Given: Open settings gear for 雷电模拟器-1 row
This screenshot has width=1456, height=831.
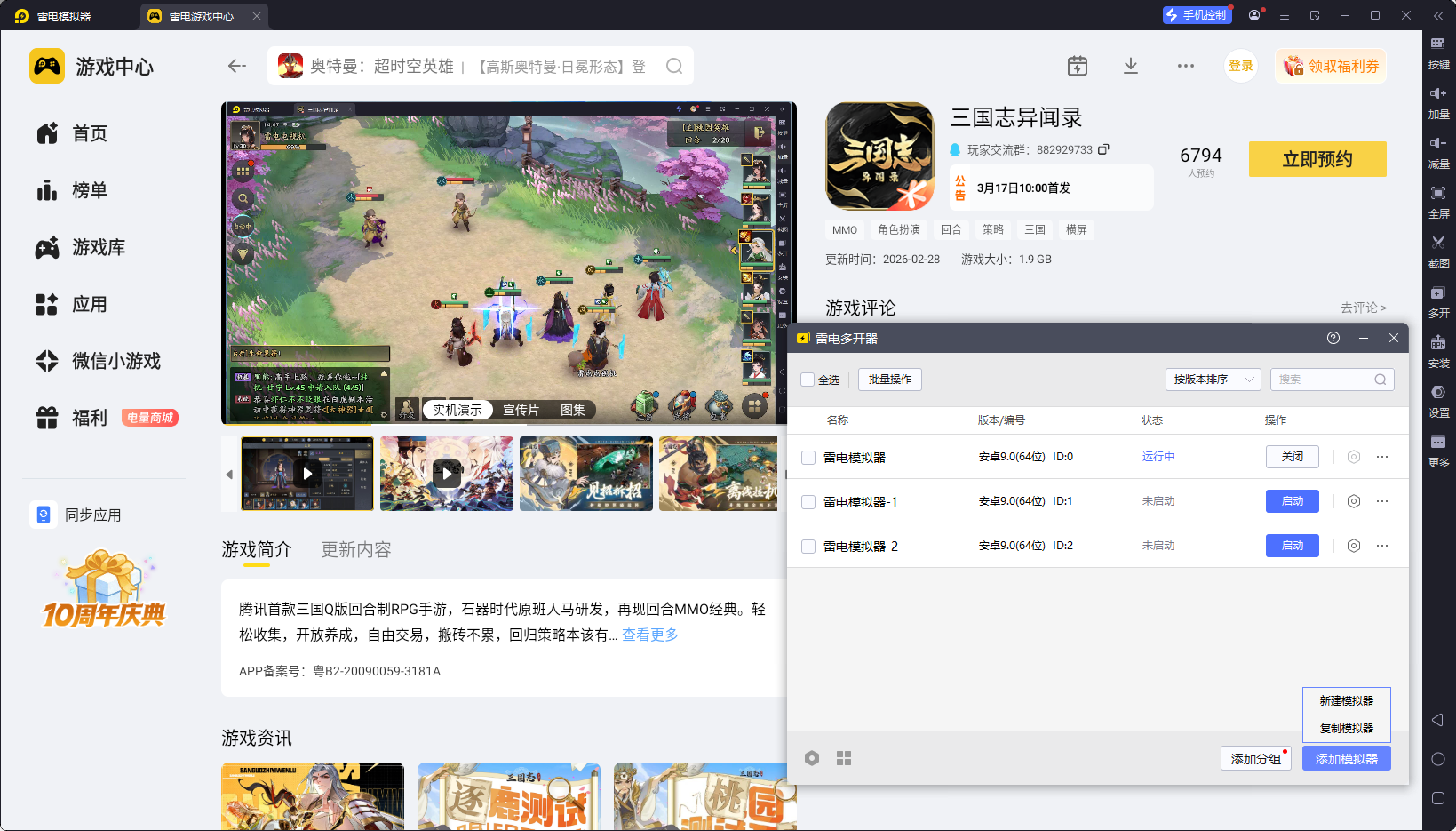Looking at the screenshot, I should [x=1353, y=501].
